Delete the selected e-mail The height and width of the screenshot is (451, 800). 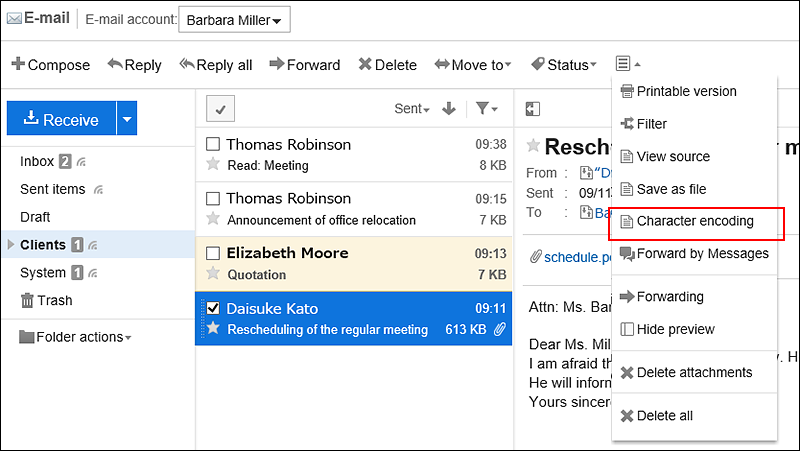pyautogui.click(x=387, y=65)
